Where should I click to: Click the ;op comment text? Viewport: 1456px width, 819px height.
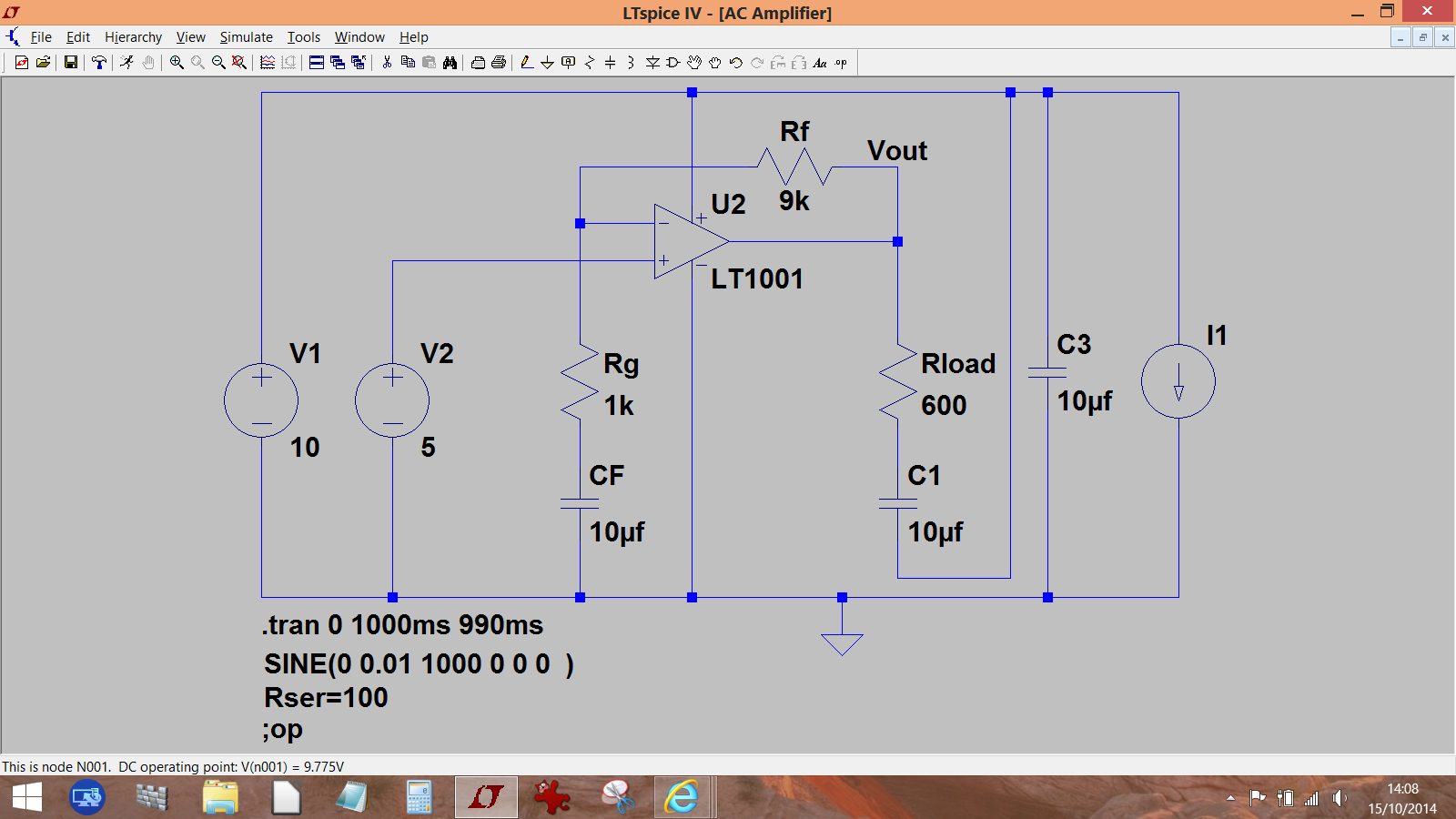pos(283,730)
